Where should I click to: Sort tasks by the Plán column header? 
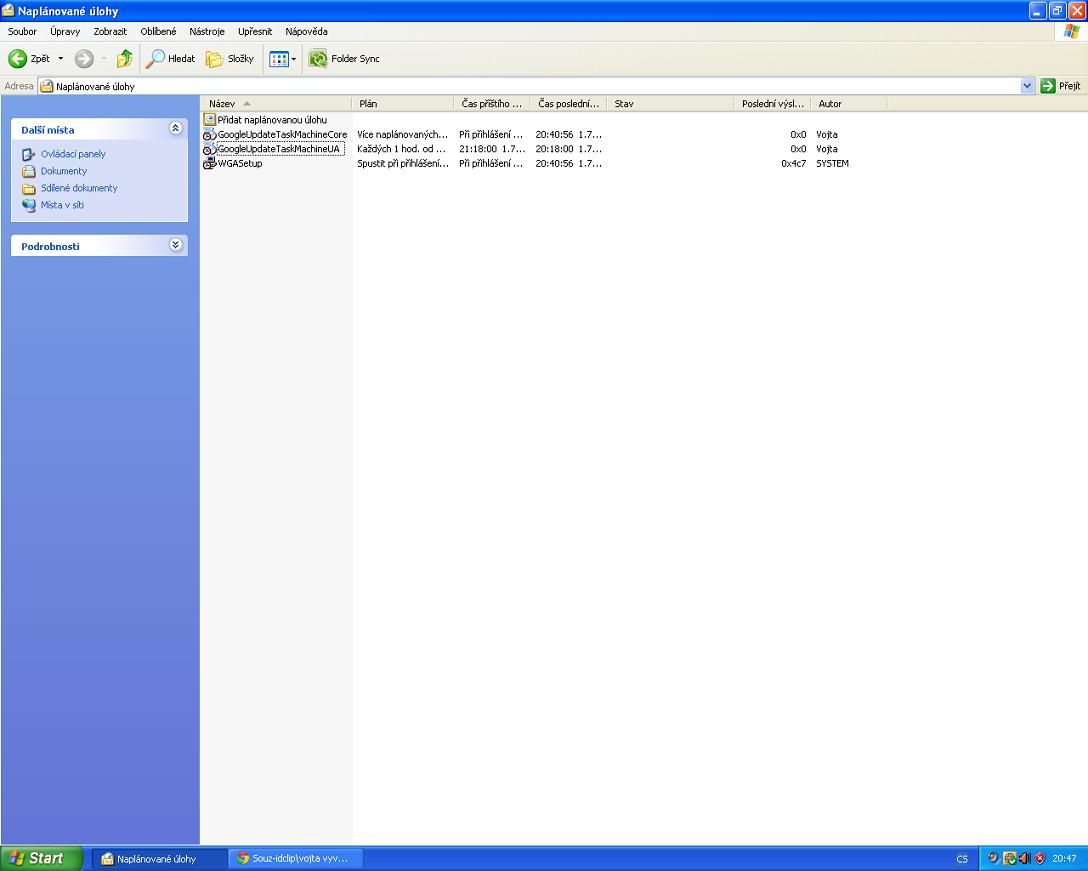click(402, 103)
